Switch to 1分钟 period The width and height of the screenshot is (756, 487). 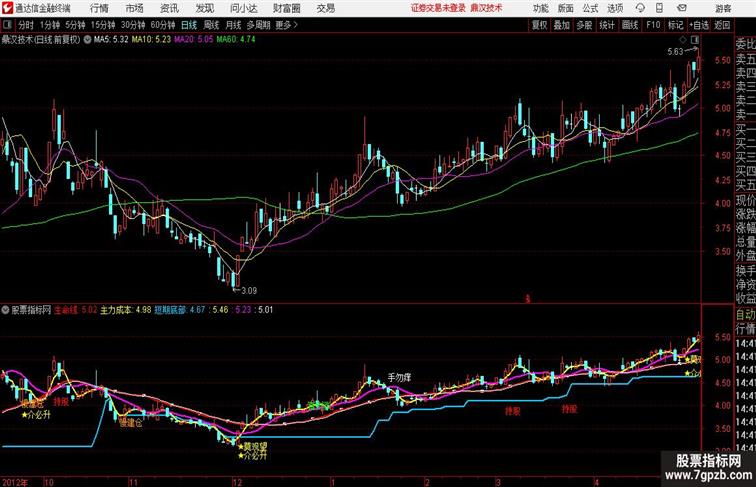pyautogui.click(x=50, y=25)
